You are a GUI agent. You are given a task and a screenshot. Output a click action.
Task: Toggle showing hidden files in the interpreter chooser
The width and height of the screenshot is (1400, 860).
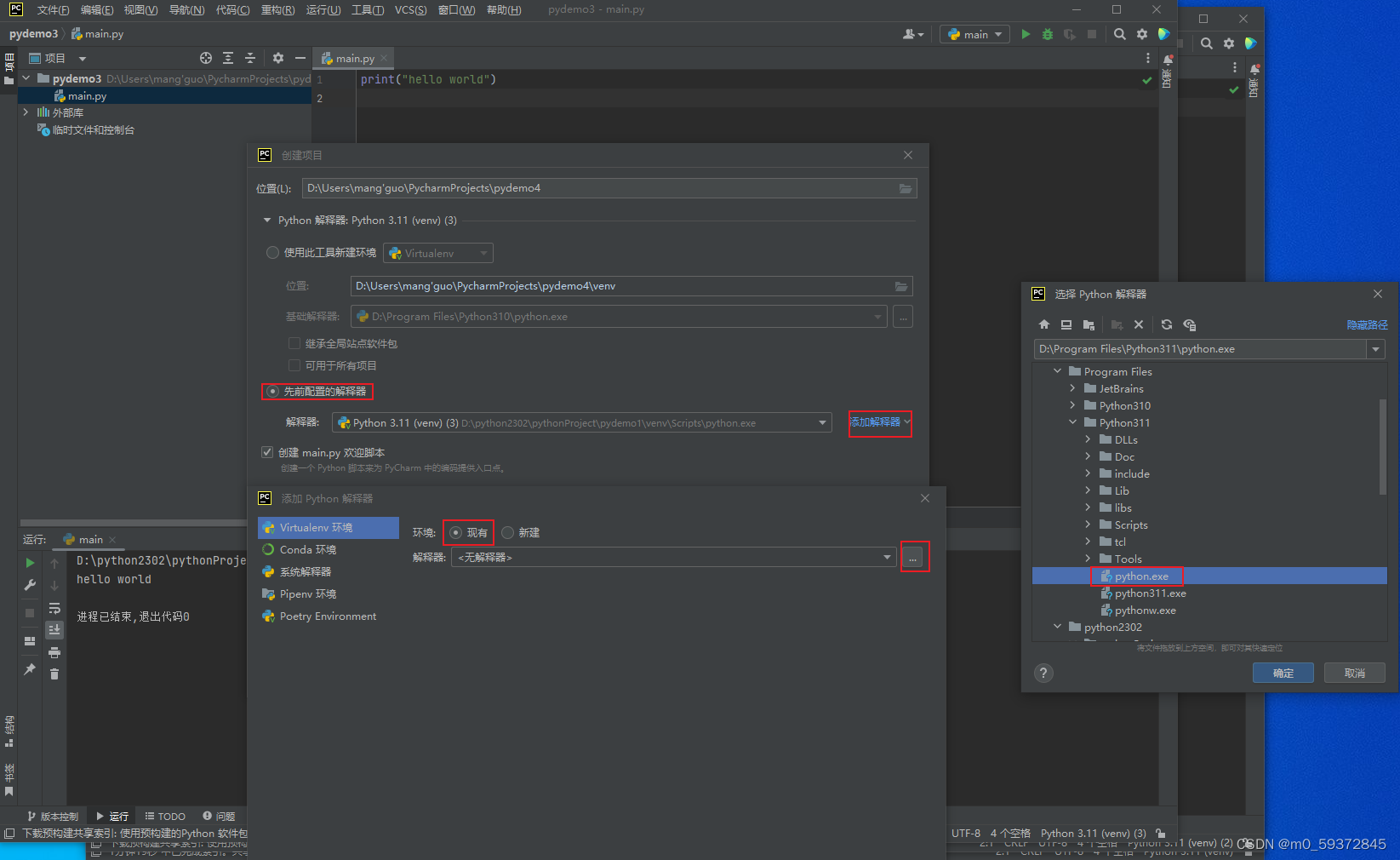tap(1190, 324)
